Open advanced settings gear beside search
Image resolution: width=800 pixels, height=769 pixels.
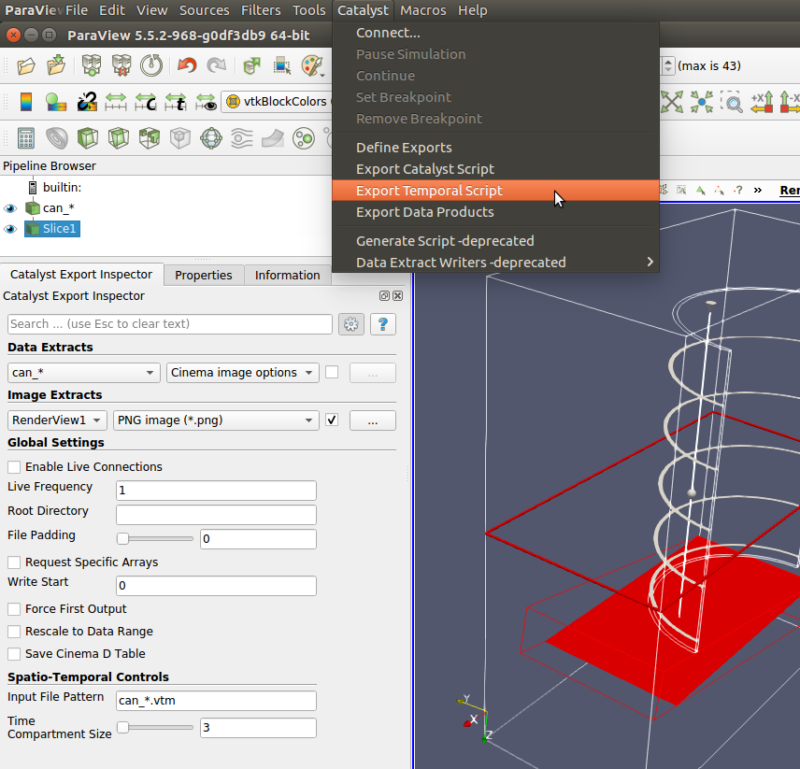[x=350, y=324]
